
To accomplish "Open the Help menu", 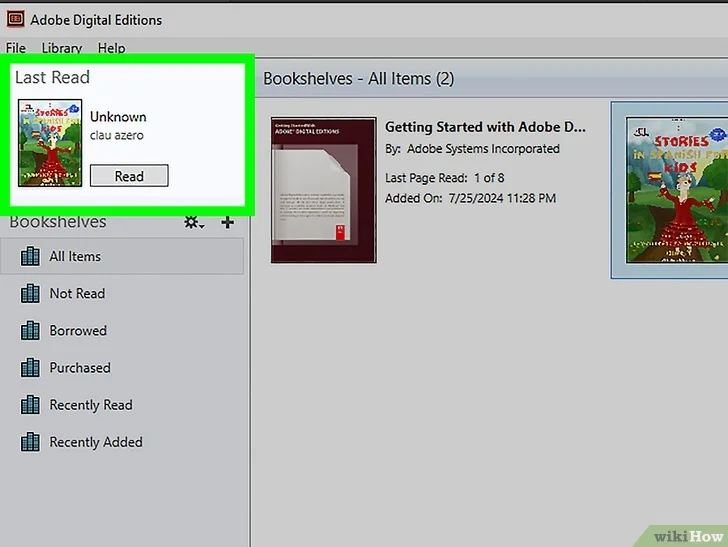I will [111, 48].
